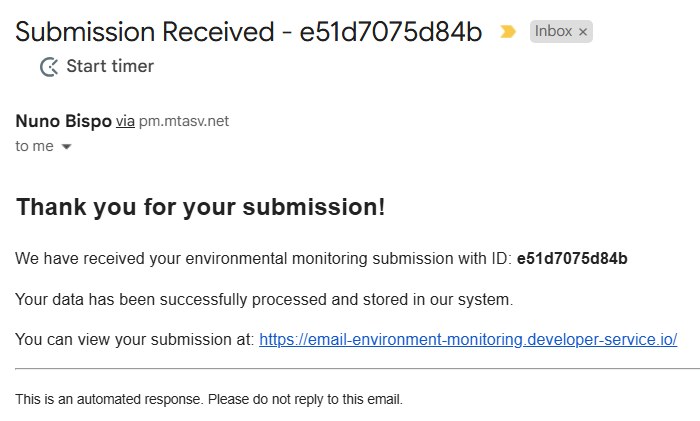
Task: Click the underlined via link
Action: (125, 121)
